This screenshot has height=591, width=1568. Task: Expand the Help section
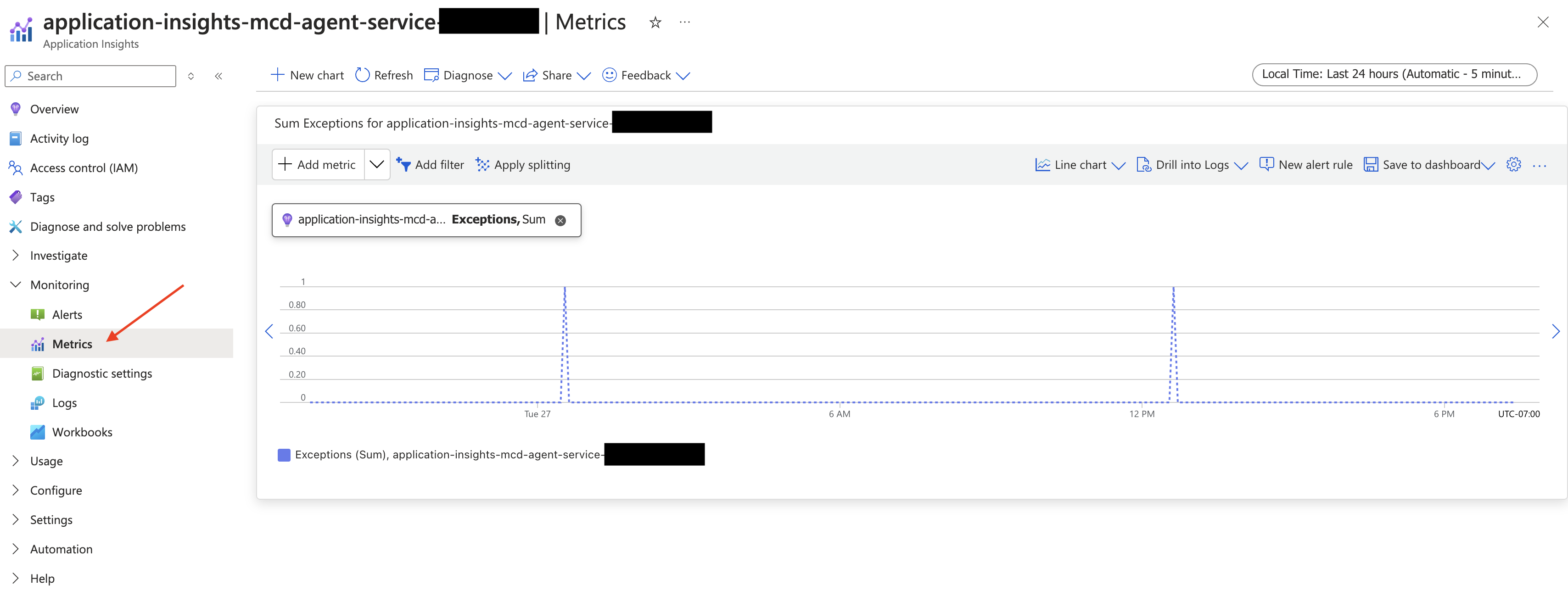[42, 578]
